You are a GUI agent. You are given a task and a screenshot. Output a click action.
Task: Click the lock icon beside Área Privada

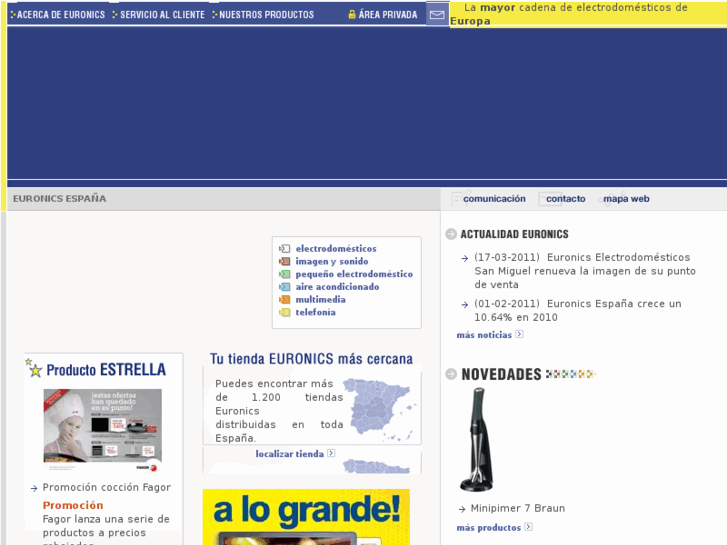click(352, 14)
